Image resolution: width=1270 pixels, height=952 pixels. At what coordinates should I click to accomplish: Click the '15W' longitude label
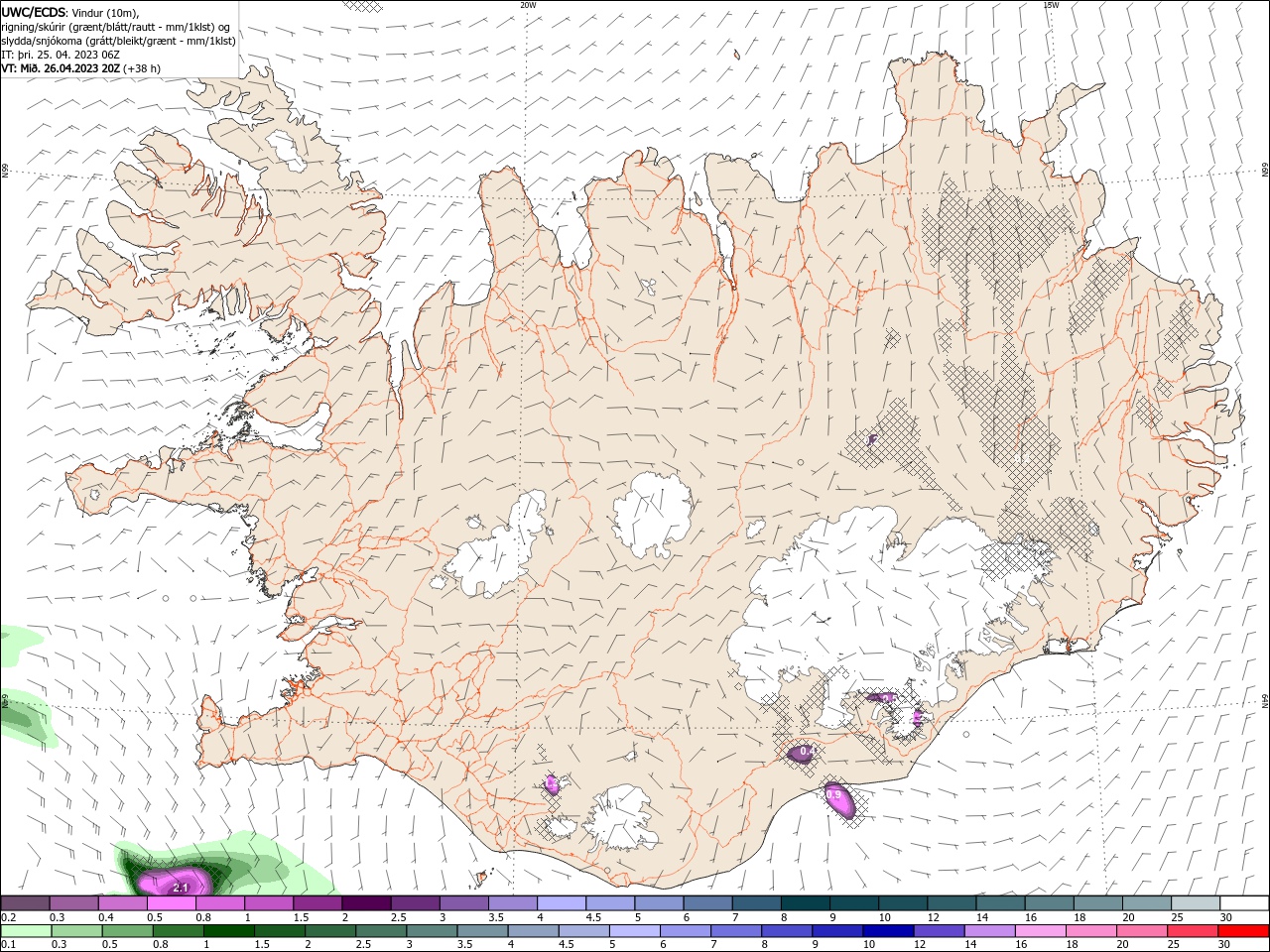[1051, 5]
